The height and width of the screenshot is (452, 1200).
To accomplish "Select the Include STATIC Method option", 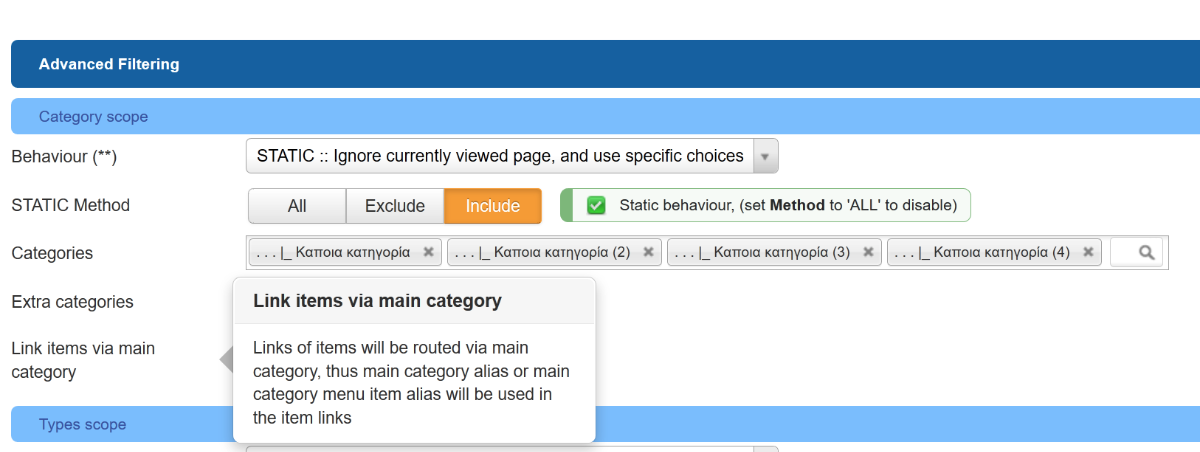I will 493,206.
